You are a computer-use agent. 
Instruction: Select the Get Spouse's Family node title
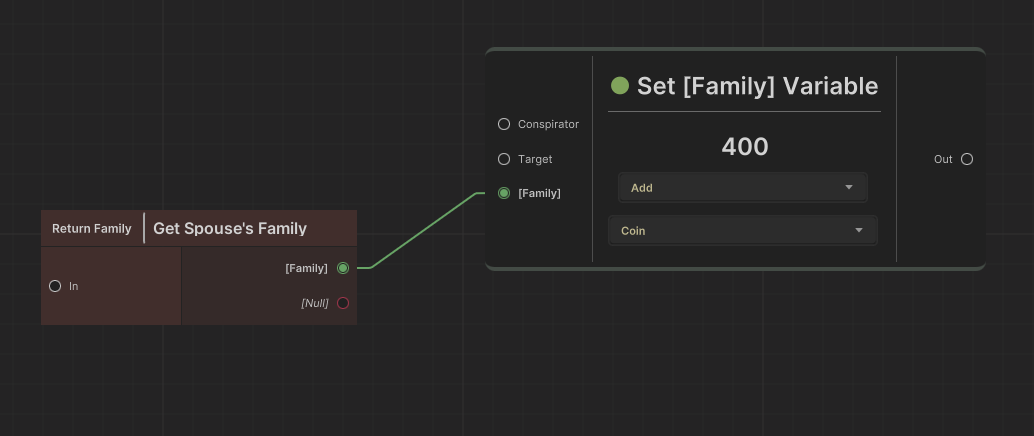(x=230, y=229)
